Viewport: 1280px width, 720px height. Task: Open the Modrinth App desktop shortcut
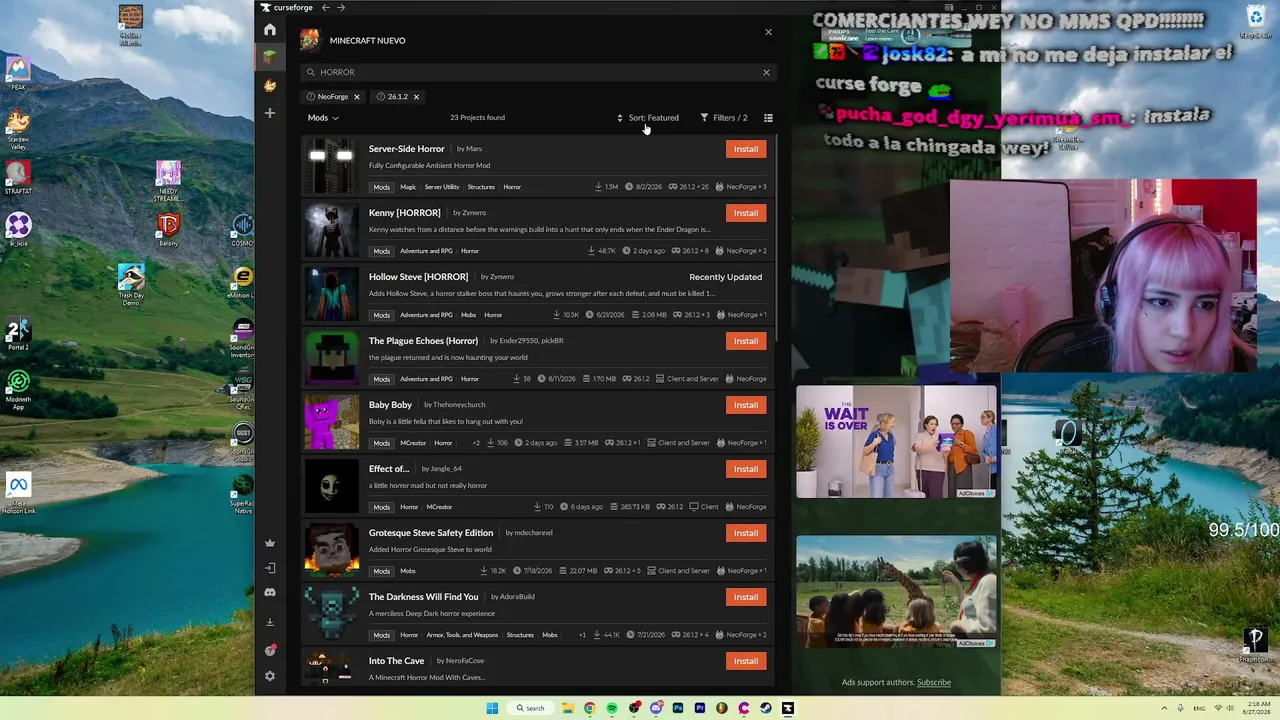tap(18, 390)
